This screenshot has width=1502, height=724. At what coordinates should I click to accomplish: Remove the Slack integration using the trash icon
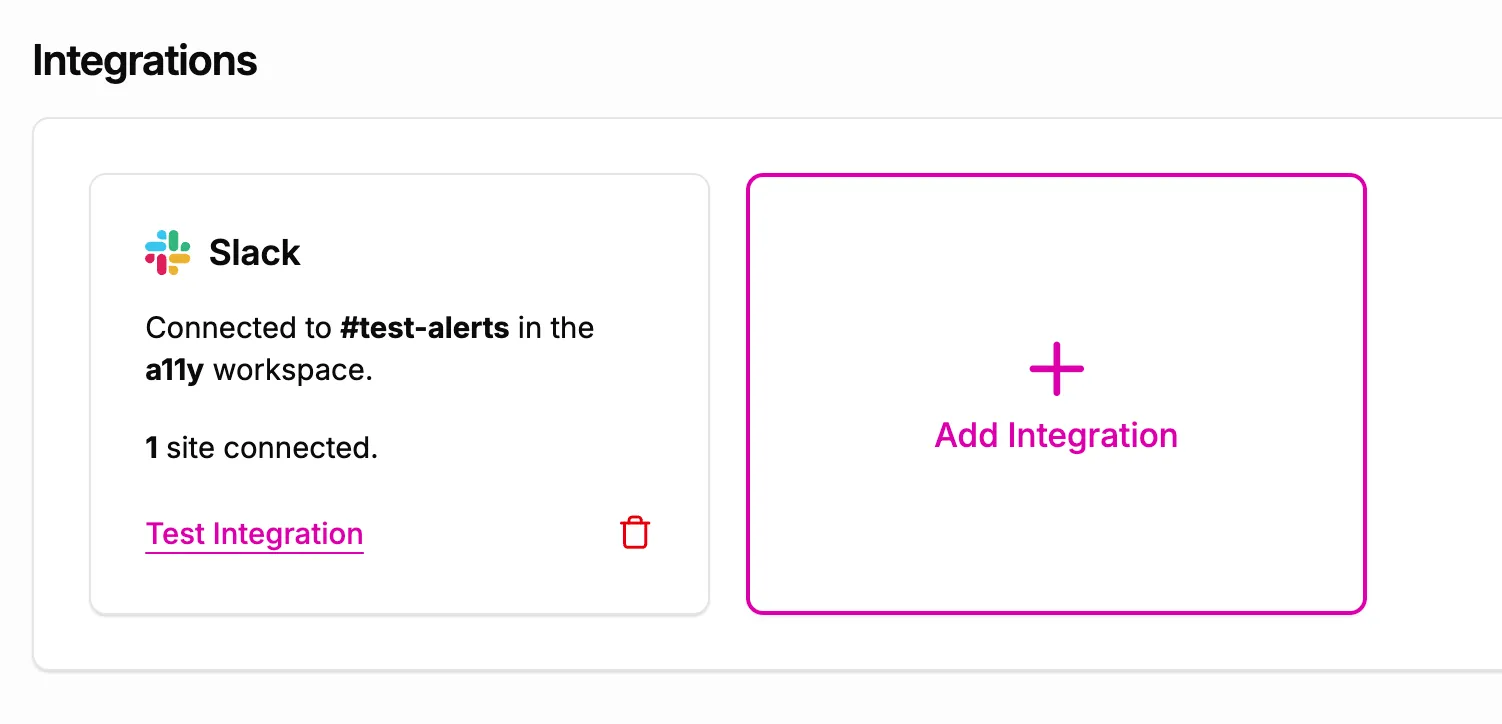[635, 532]
